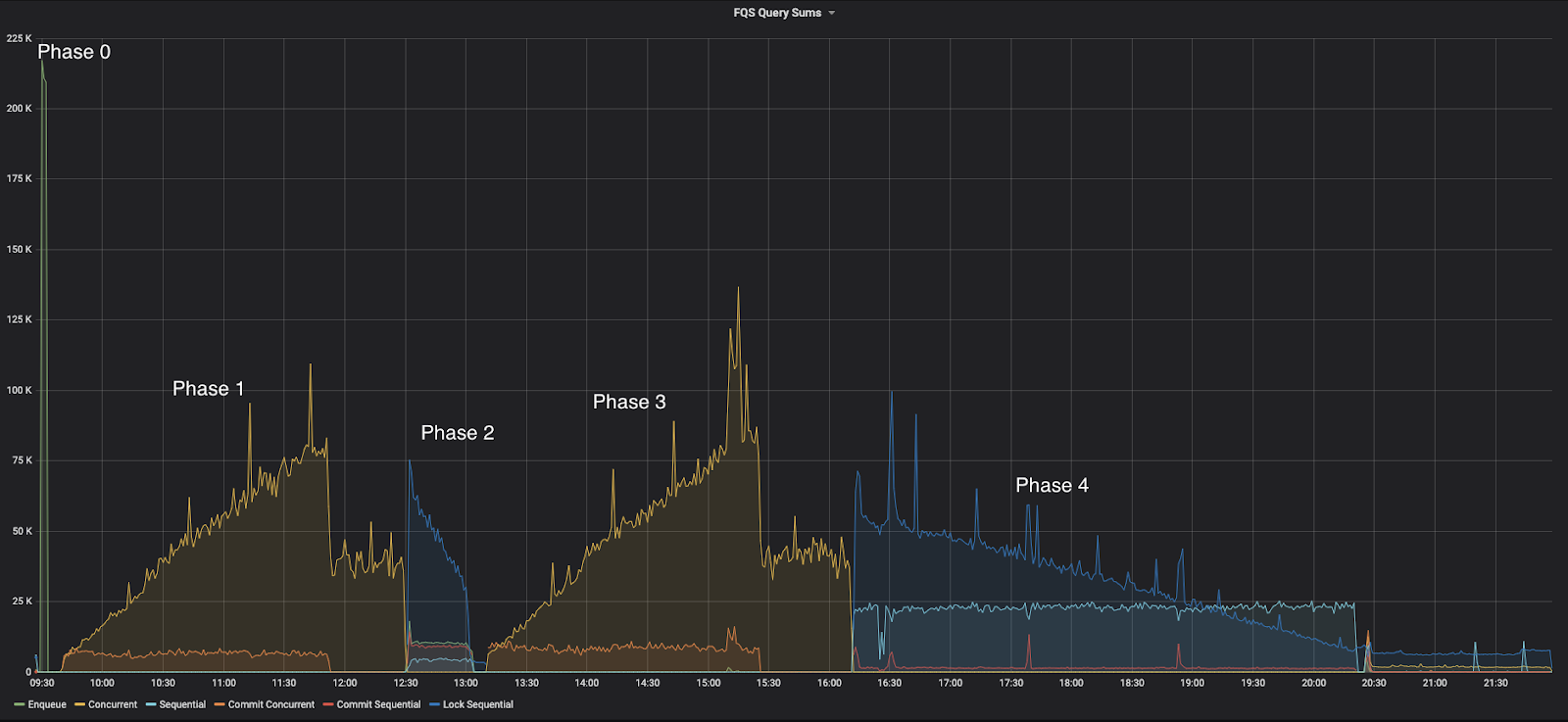Viewport: 1568px width, 722px height.
Task: Click the 15:30 time axis label
Action: pyautogui.click(x=768, y=683)
